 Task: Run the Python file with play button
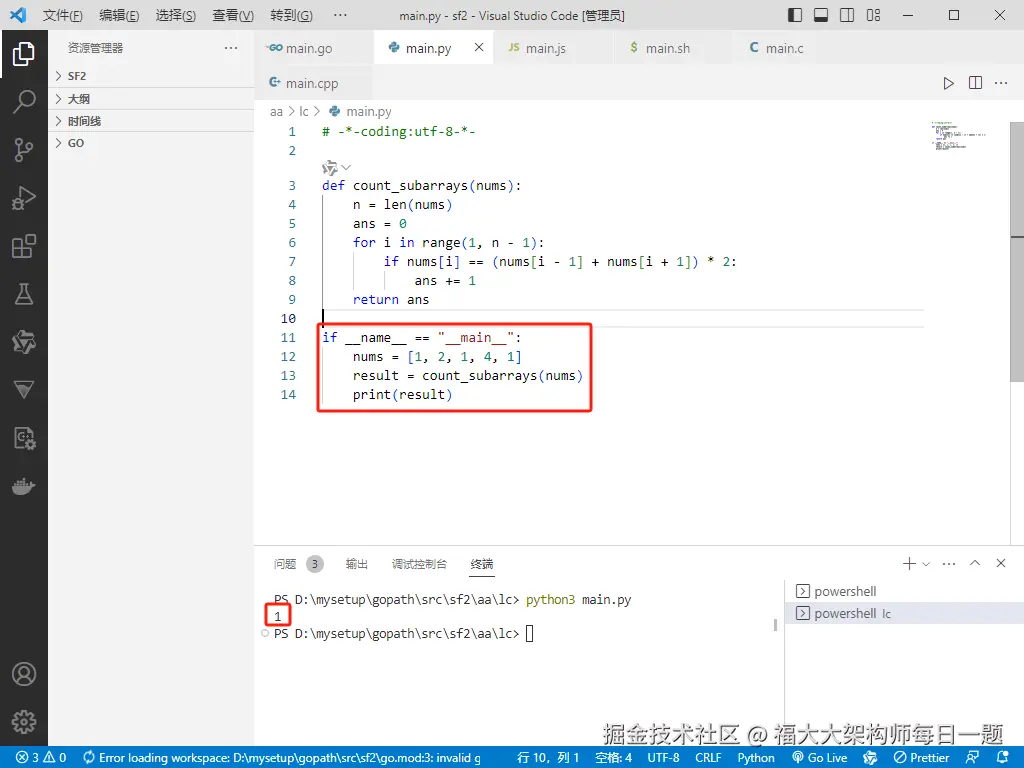[948, 83]
